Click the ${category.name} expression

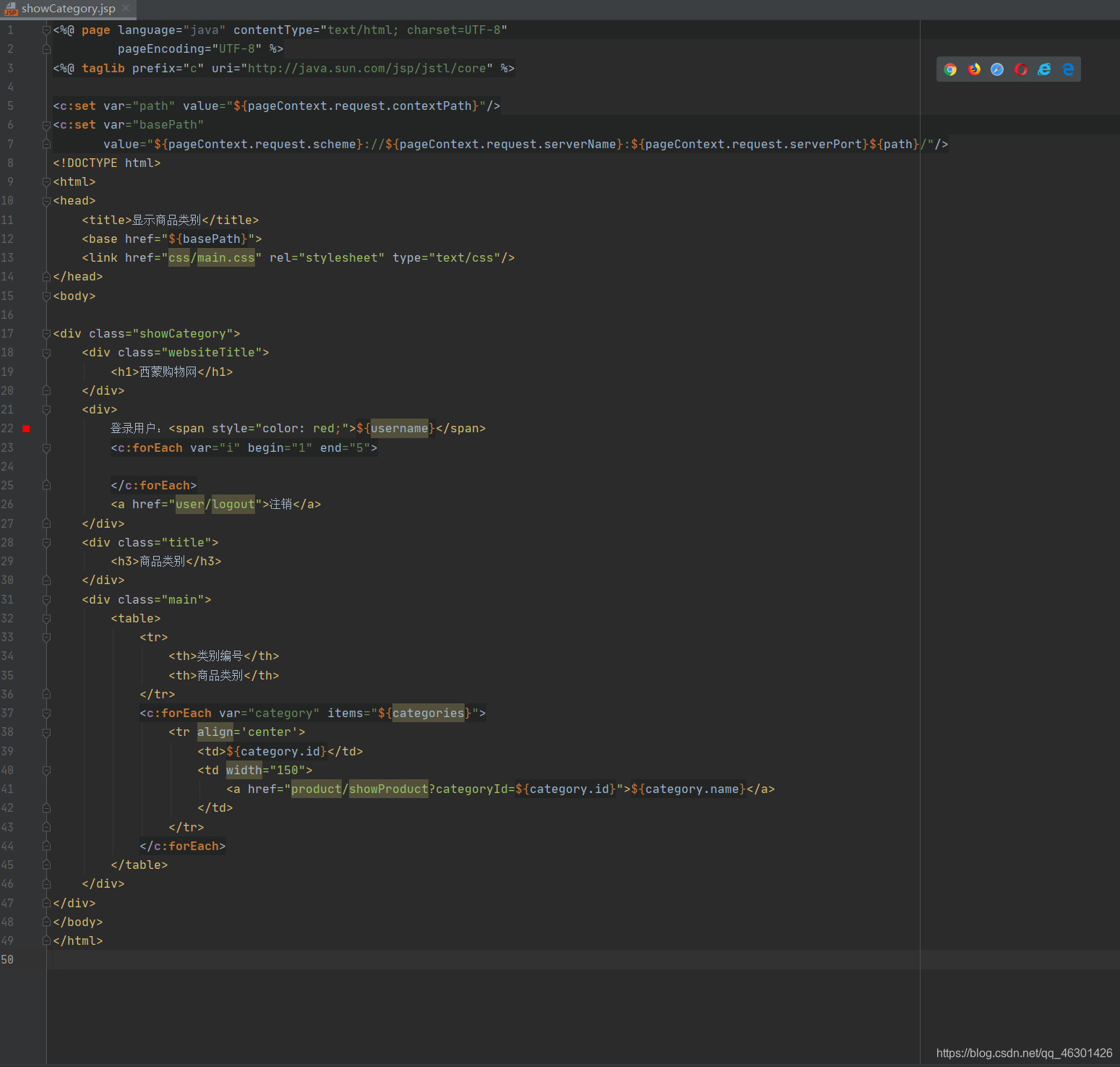click(689, 789)
